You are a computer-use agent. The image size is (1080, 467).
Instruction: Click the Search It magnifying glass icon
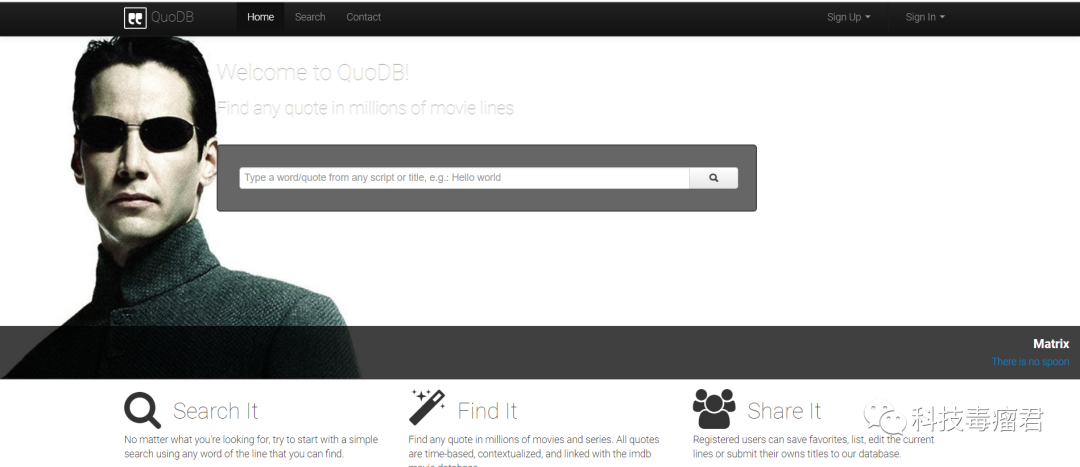point(143,411)
